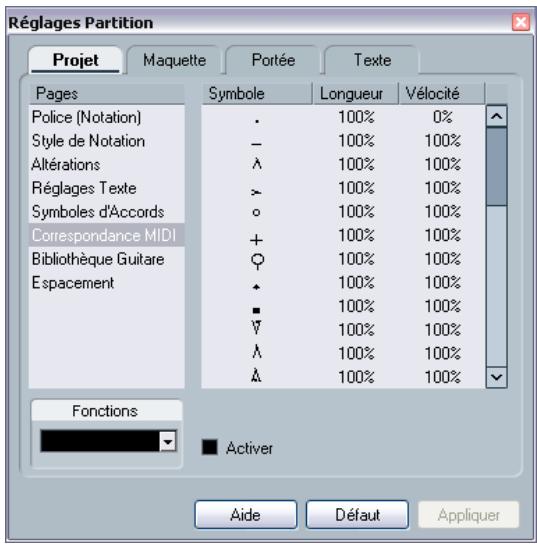
Task: Click the scroll up arrow of symbol list
Action: (496, 116)
